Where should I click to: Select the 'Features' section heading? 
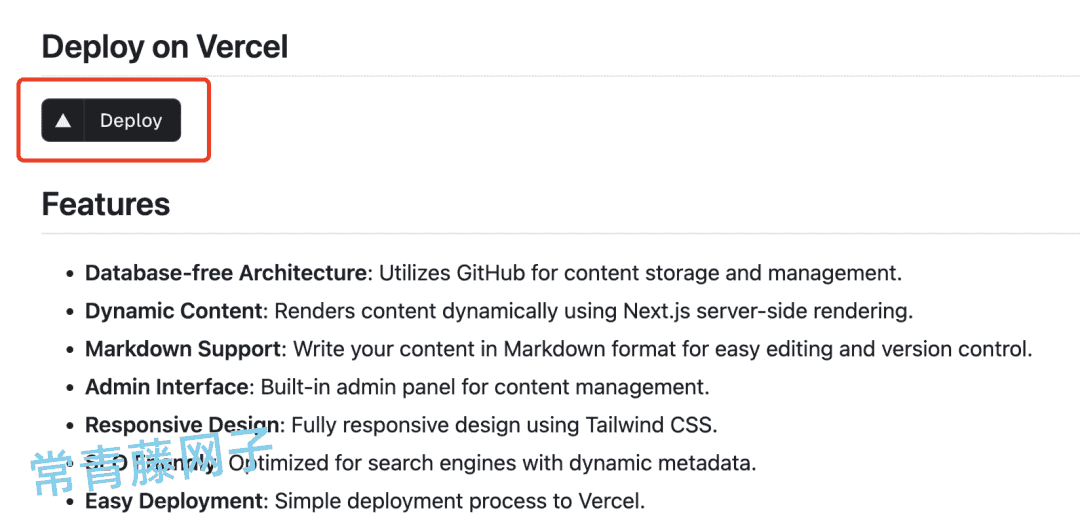tap(106, 205)
